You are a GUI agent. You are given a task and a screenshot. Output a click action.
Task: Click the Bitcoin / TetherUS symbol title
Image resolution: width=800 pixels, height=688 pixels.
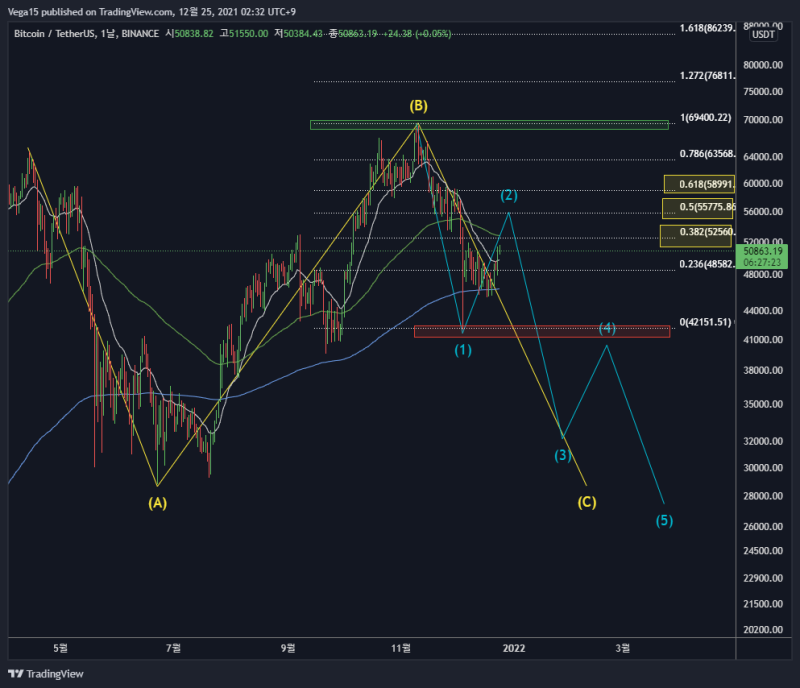[54, 34]
